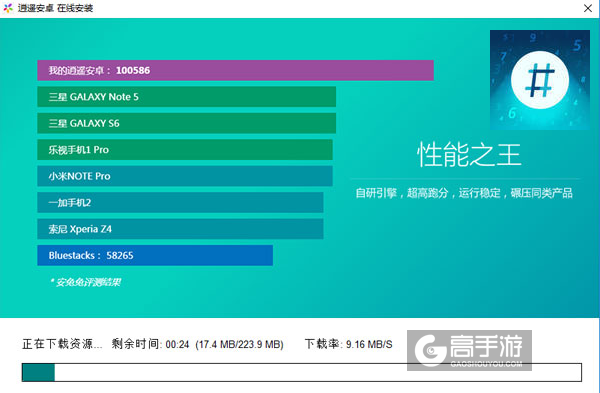Screen dimensions: 600x393
Task: Select the 小米NOTE Pro bar
Action: pyautogui.click(x=185, y=176)
